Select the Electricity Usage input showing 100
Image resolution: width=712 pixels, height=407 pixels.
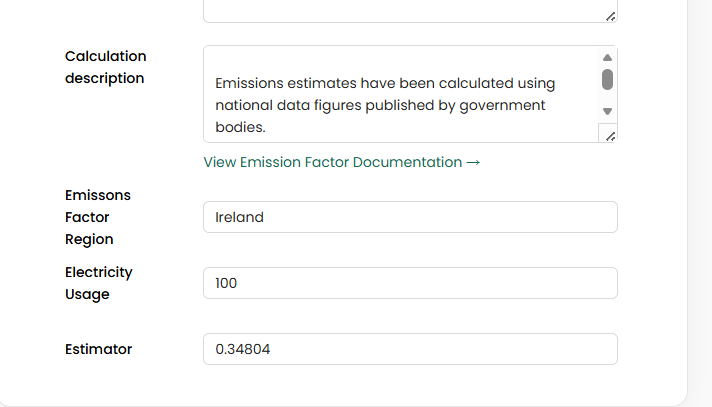click(410, 283)
